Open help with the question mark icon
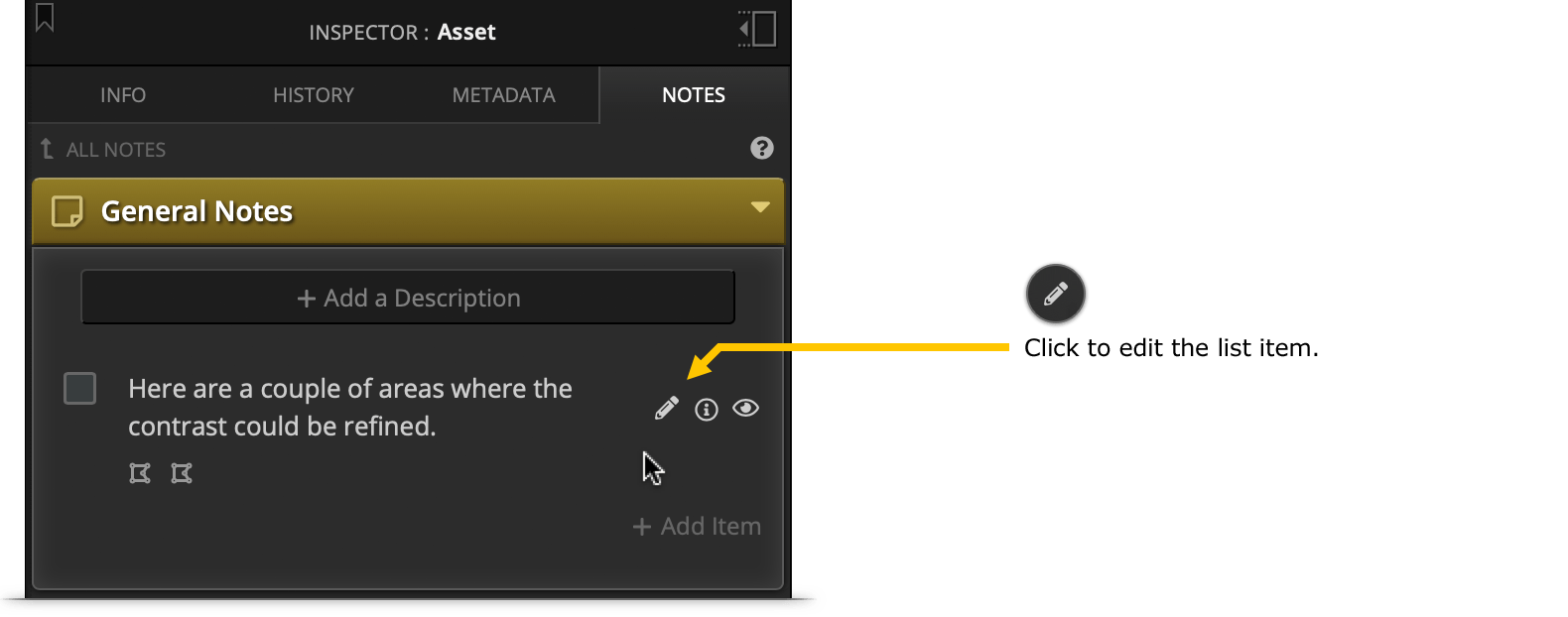This screenshot has width=1568, height=617. [762, 148]
